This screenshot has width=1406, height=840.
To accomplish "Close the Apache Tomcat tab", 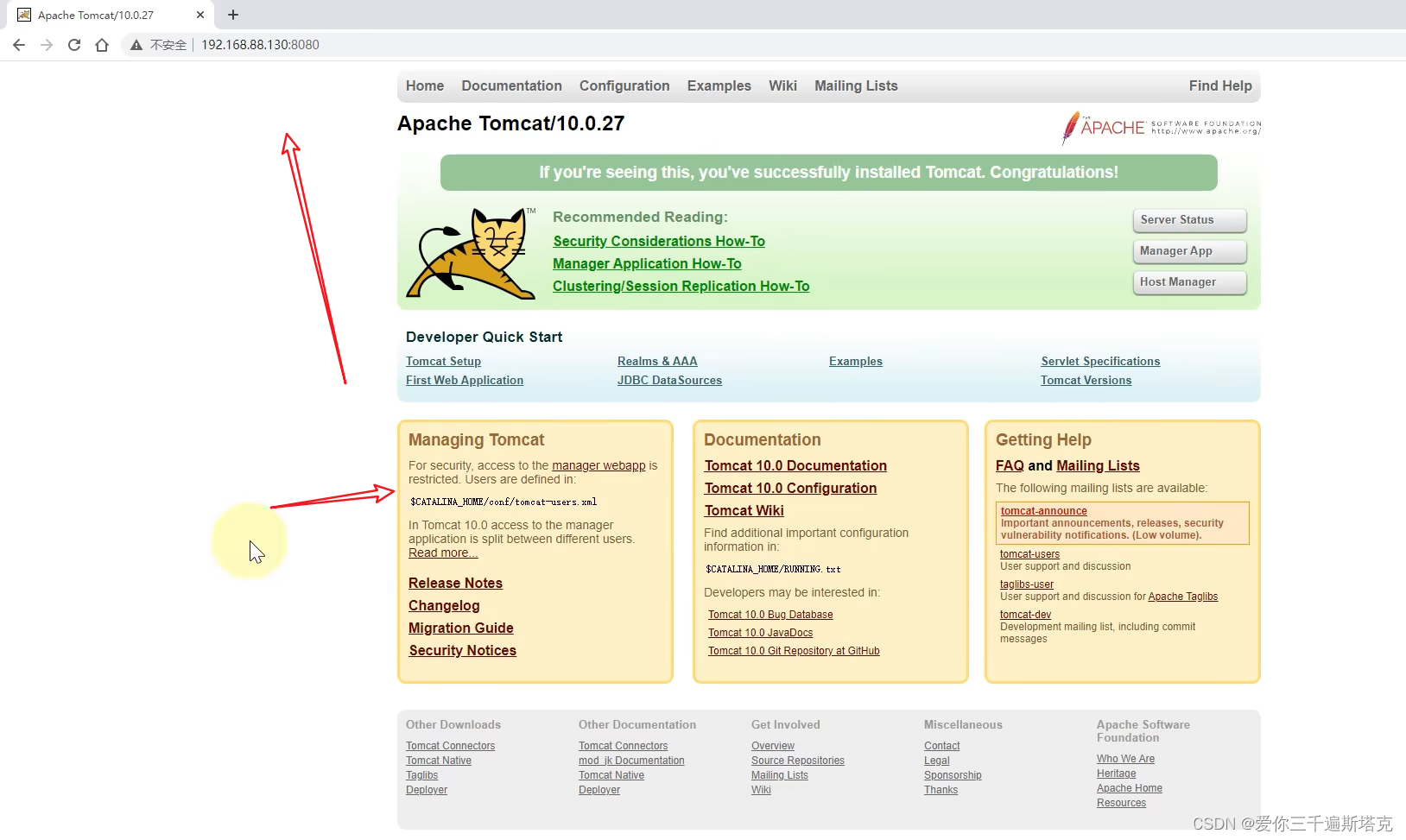I will tap(200, 15).
